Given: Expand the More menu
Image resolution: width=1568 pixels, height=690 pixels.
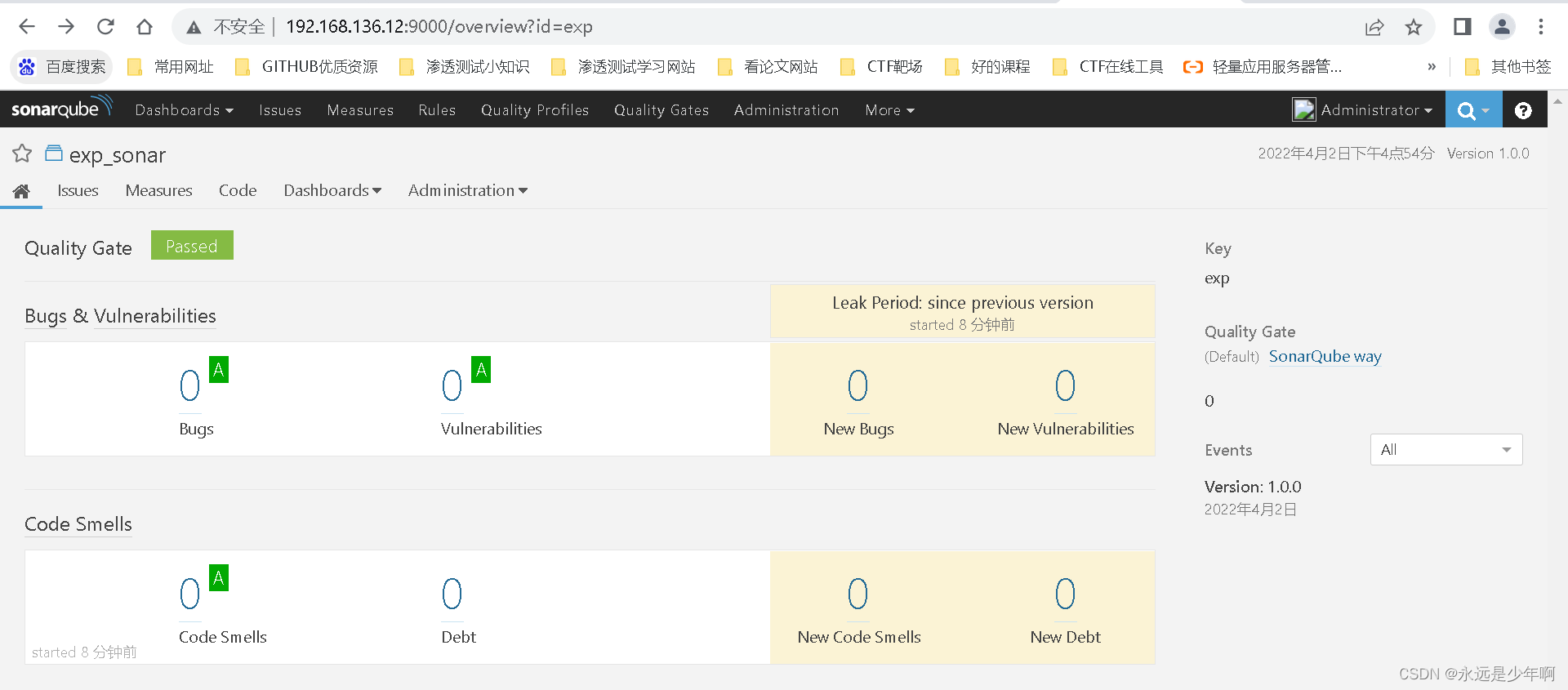Looking at the screenshot, I should 889,110.
